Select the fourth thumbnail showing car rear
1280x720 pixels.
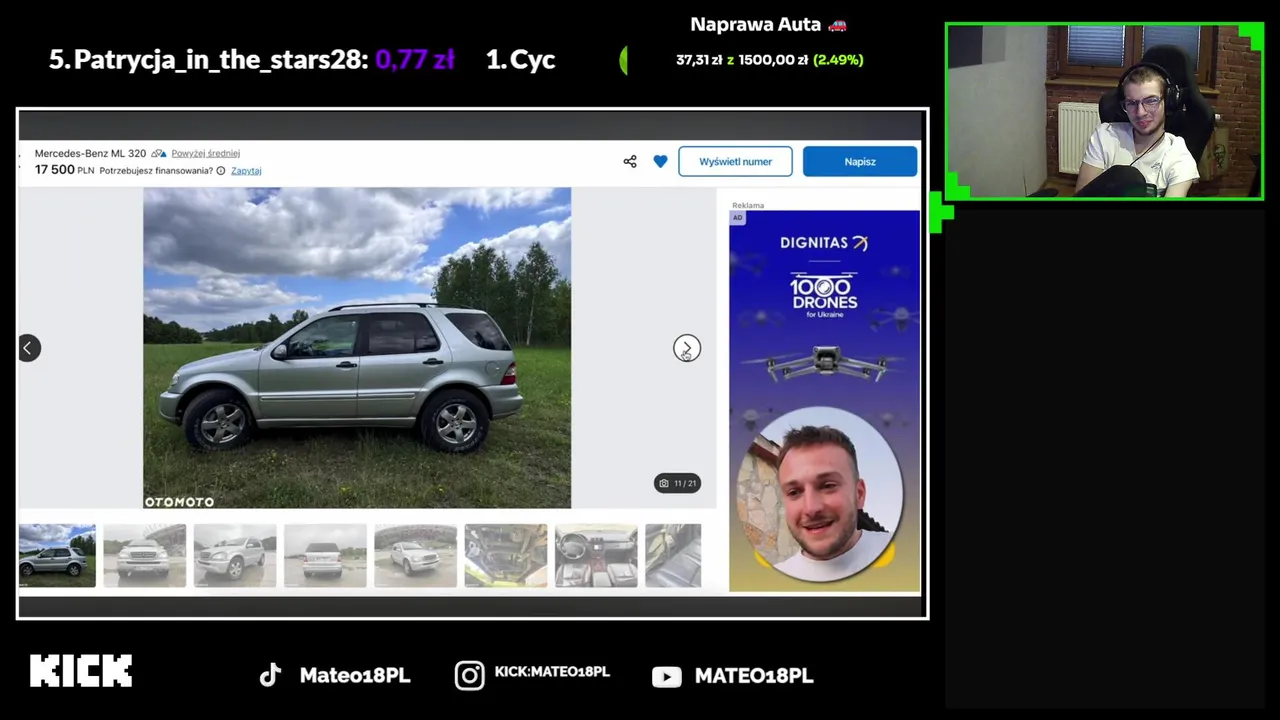(325, 555)
